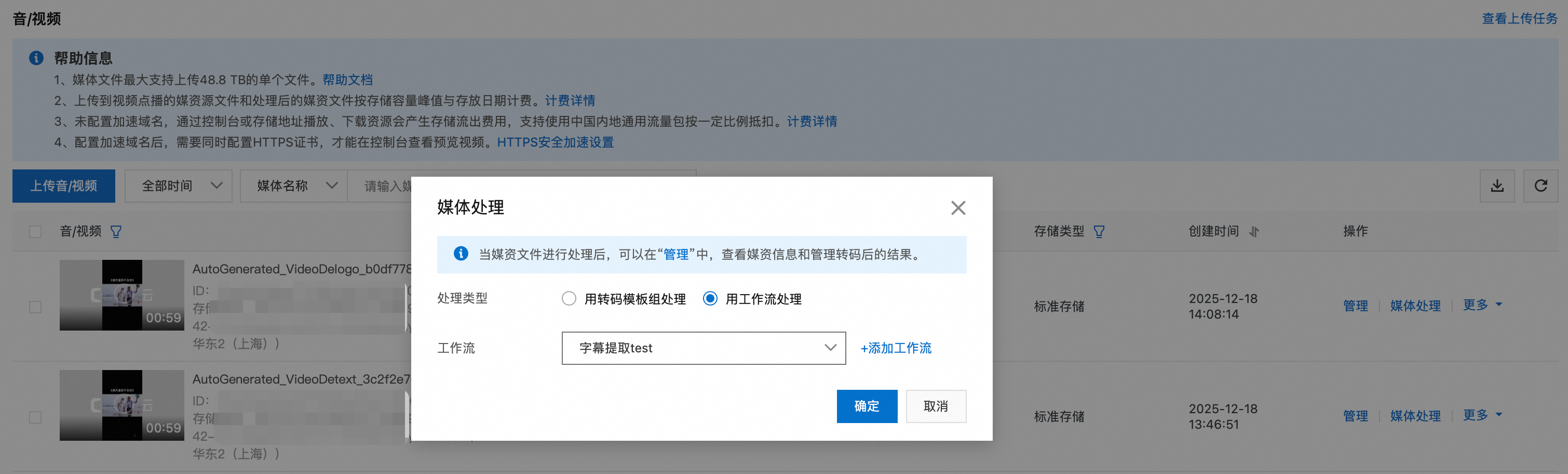1568x474 pixels.
Task: Filter by 音/视频 funnel icon
Action: (x=116, y=231)
